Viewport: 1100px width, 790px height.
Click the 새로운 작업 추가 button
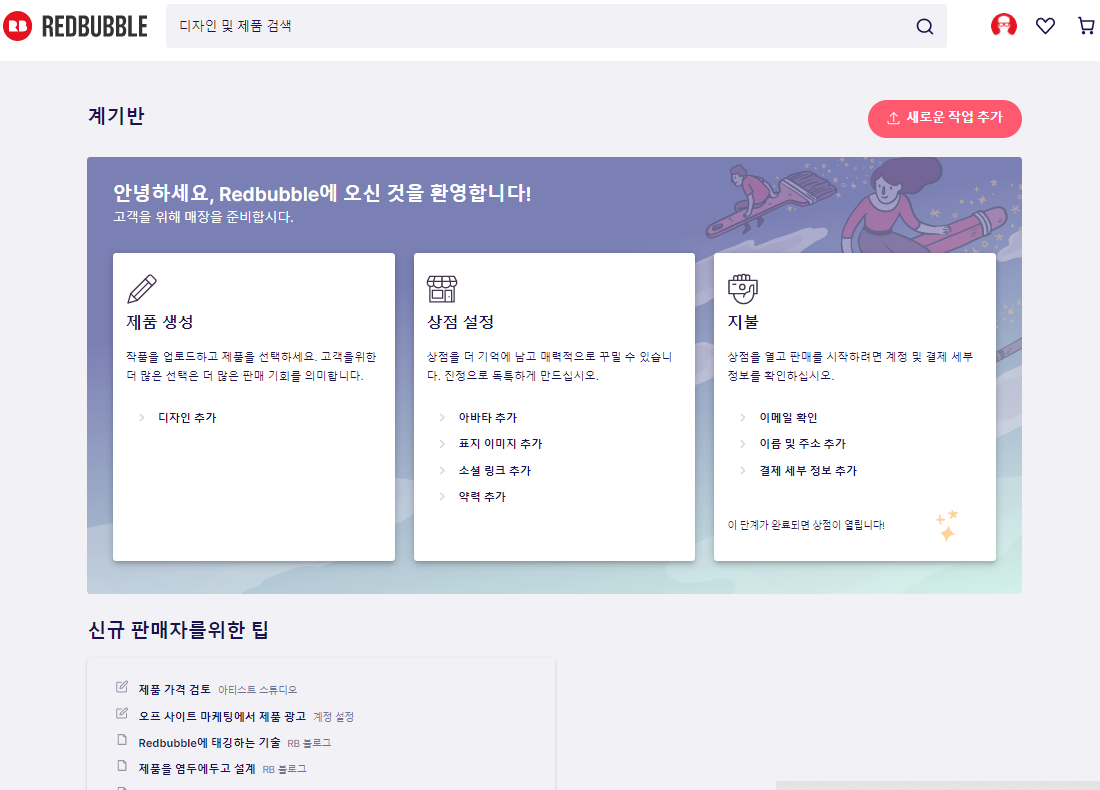944,119
